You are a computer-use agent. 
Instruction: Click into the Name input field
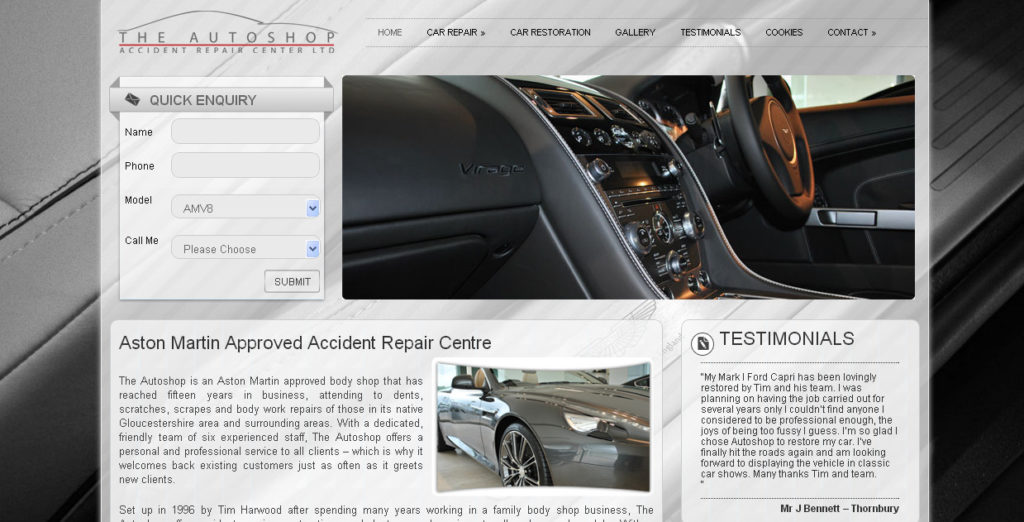pyautogui.click(x=246, y=131)
